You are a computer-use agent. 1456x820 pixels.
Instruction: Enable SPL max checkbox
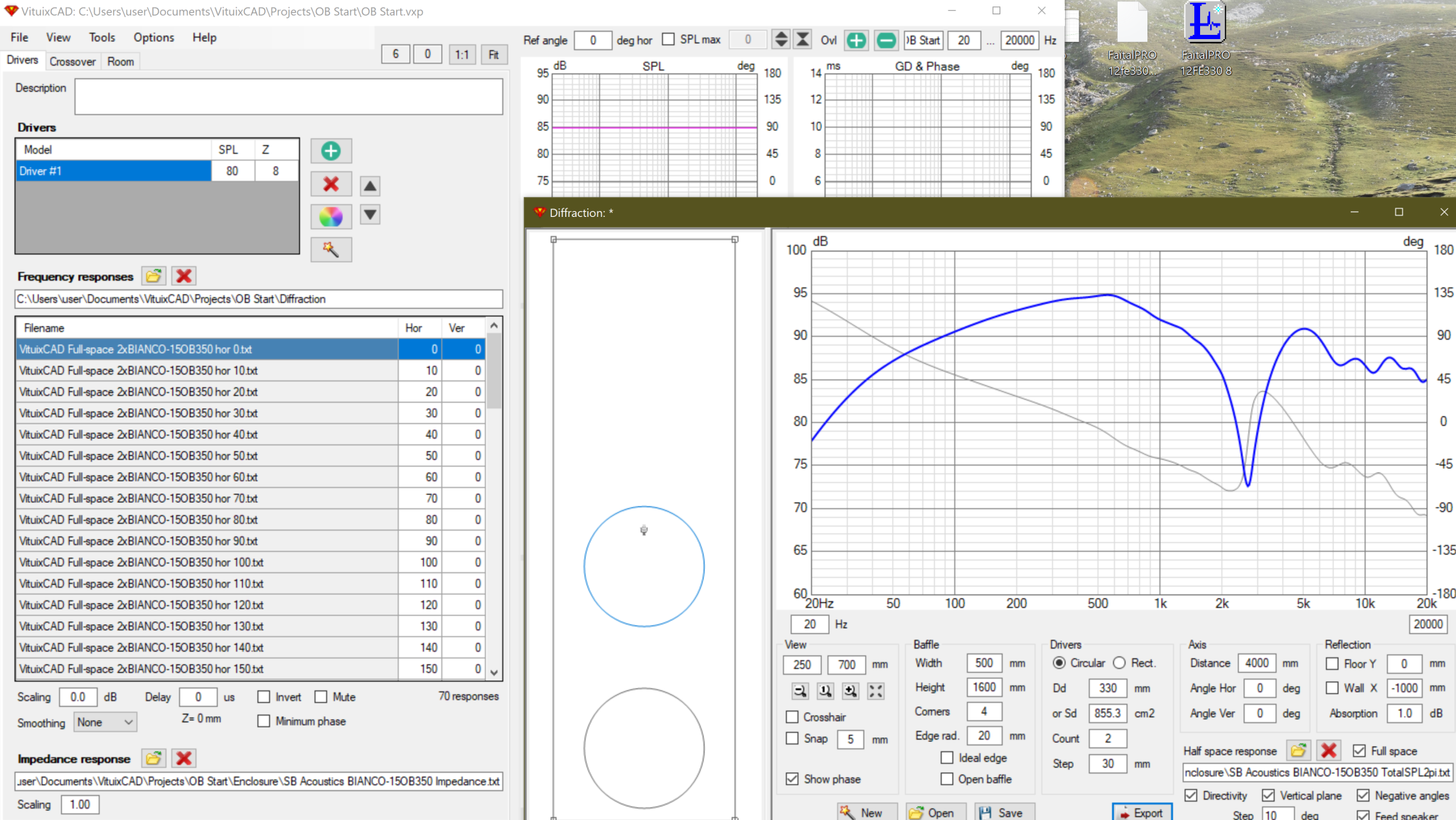point(668,40)
